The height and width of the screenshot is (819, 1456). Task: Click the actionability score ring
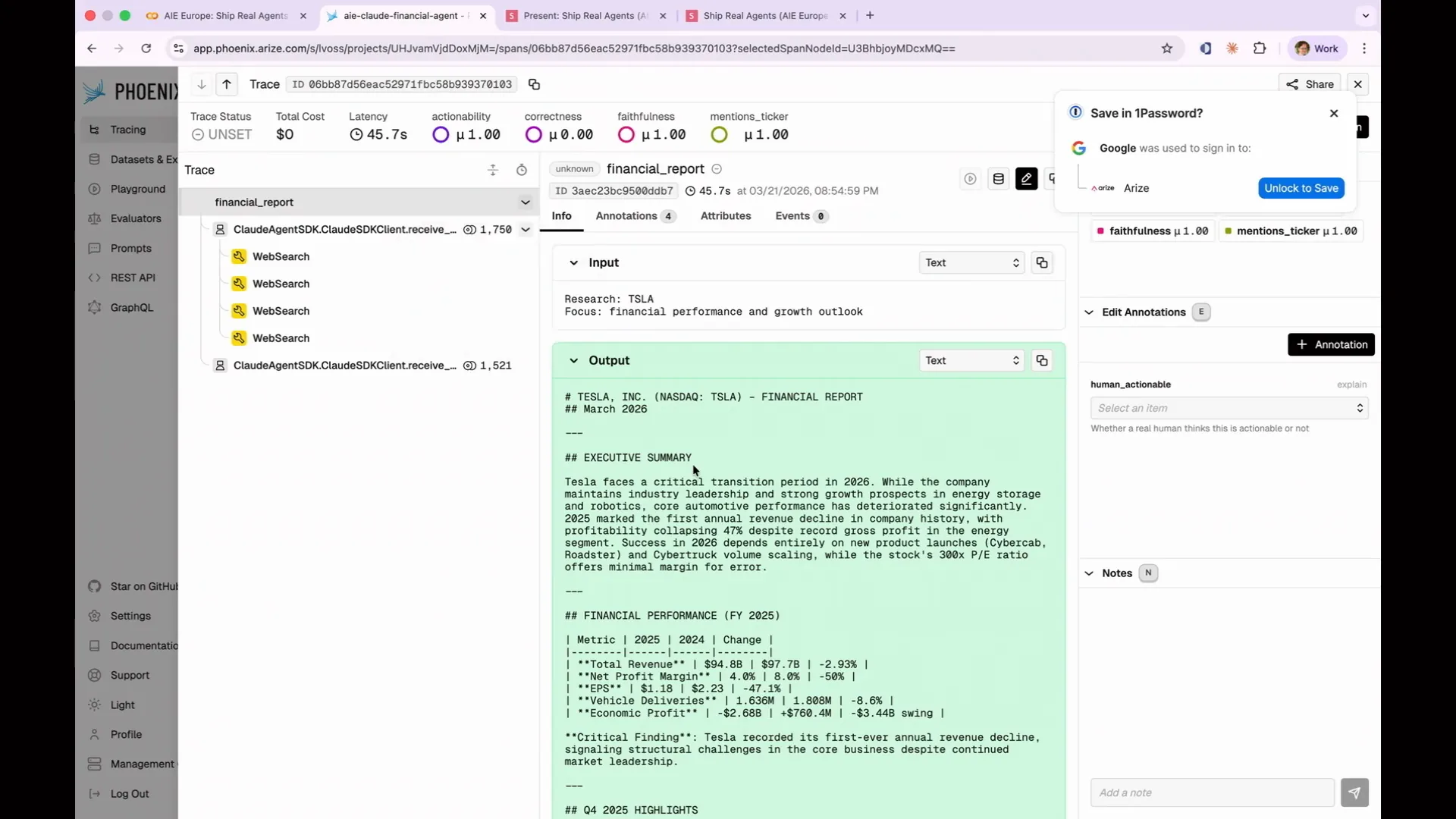point(441,134)
